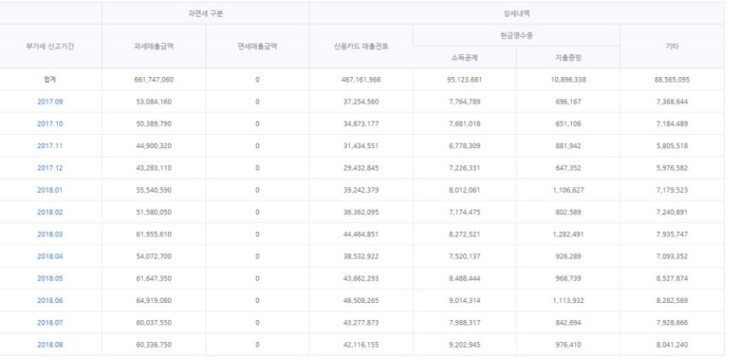Click the 상세내역 group header
The width and height of the screenshot is (740, 360).
pyautogui.click(x=516, y=13)
